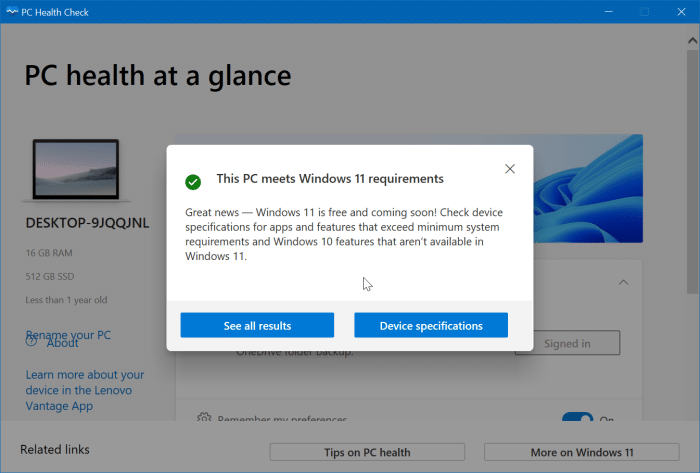This screenshot has width=700, height=473.
Task: Click the PC health at a glance heading
Action: [x=158, y=75]
